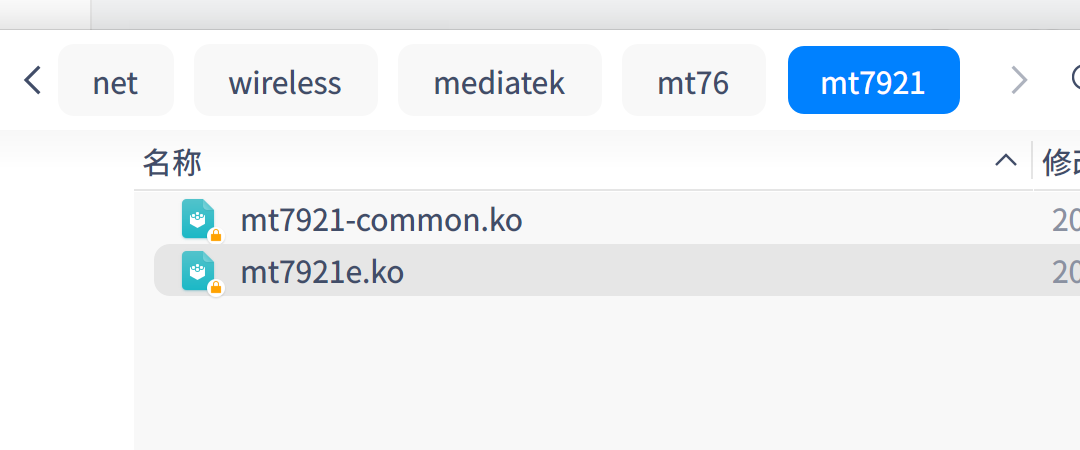Image resolution: width=1080 pixels, height=450 pixels.
Task: Click the back navigation arrow
Action: 32,81
